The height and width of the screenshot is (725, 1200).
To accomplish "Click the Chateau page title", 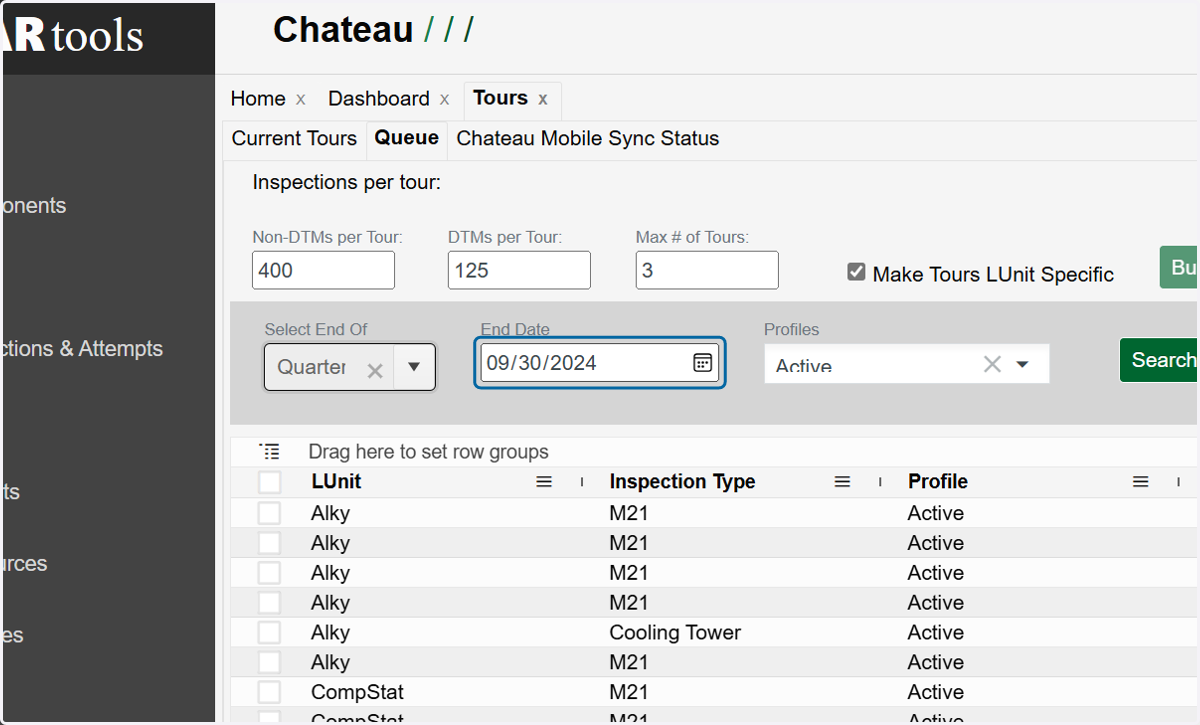I will (343, 30).
